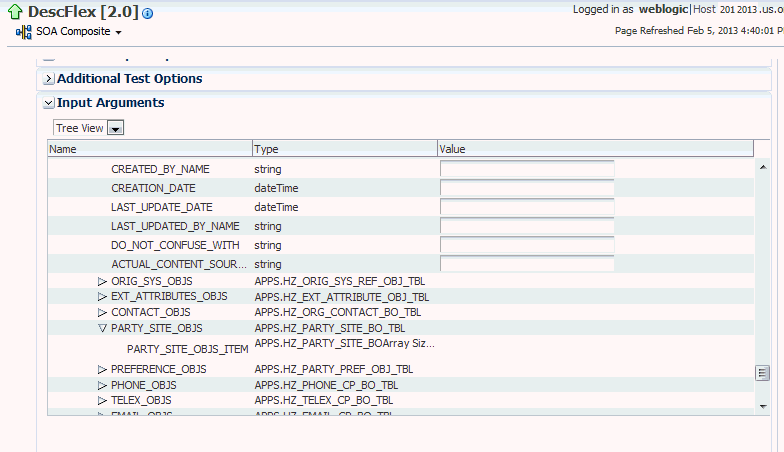The height and width of the screenshot is (452, 784).
Task: Collapse the PARTY_SITE_OBJS node
Action: coord(102,328)
